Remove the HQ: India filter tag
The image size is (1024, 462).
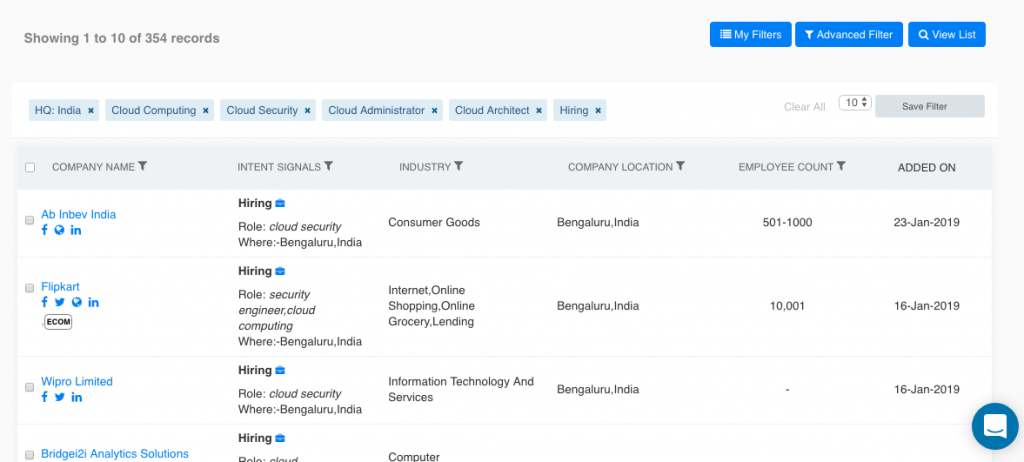[91, 110]
